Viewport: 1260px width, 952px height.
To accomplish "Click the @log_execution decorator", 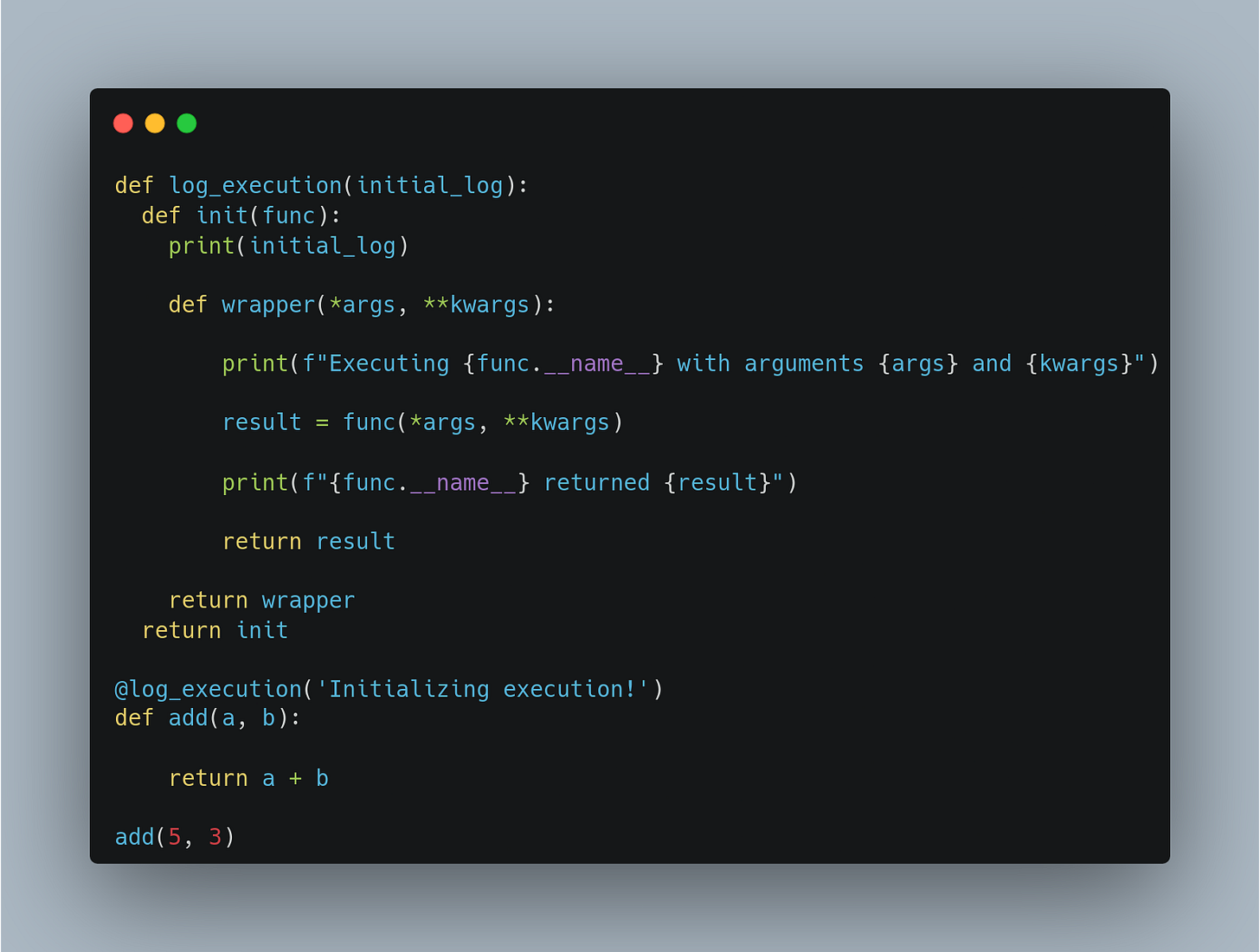I will pyautogui.click(x=209, y=690).
